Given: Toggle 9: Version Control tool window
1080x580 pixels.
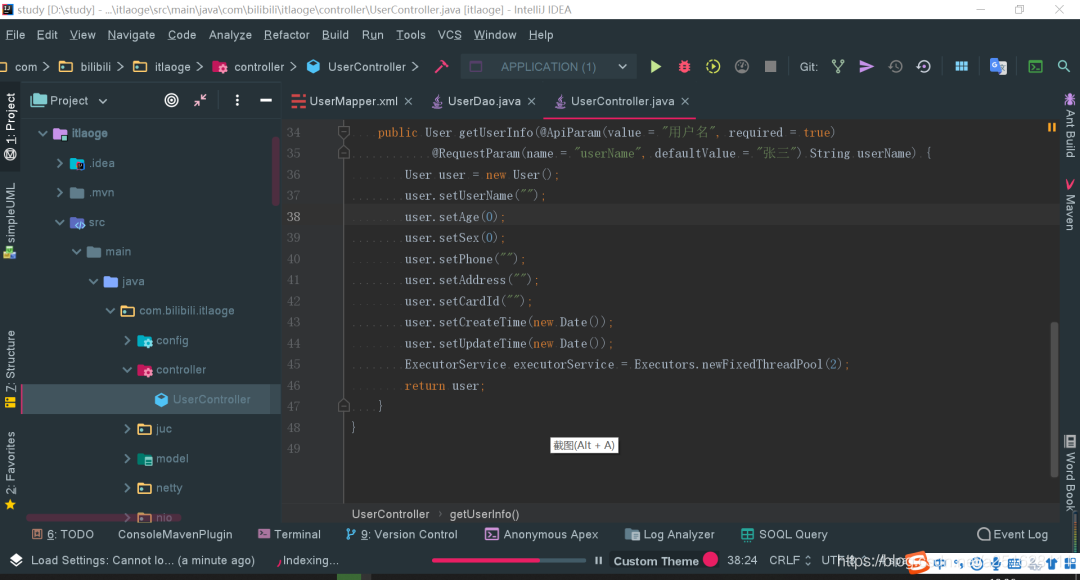Looking at the screenshot, I should pos(401,535).
